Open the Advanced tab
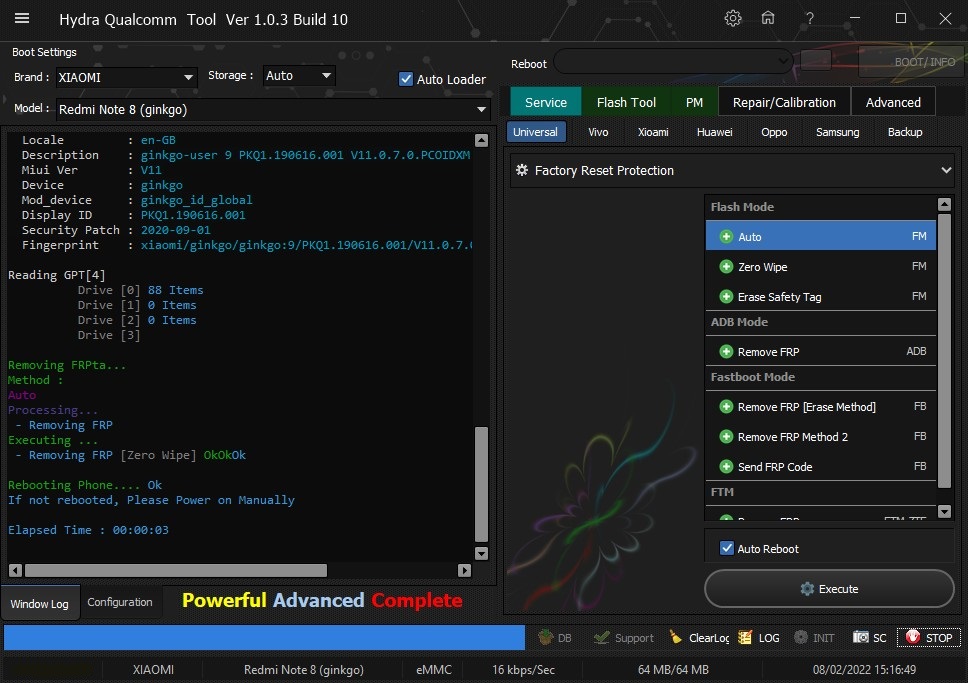The image size is (968, 683). (x=893, y=102)
